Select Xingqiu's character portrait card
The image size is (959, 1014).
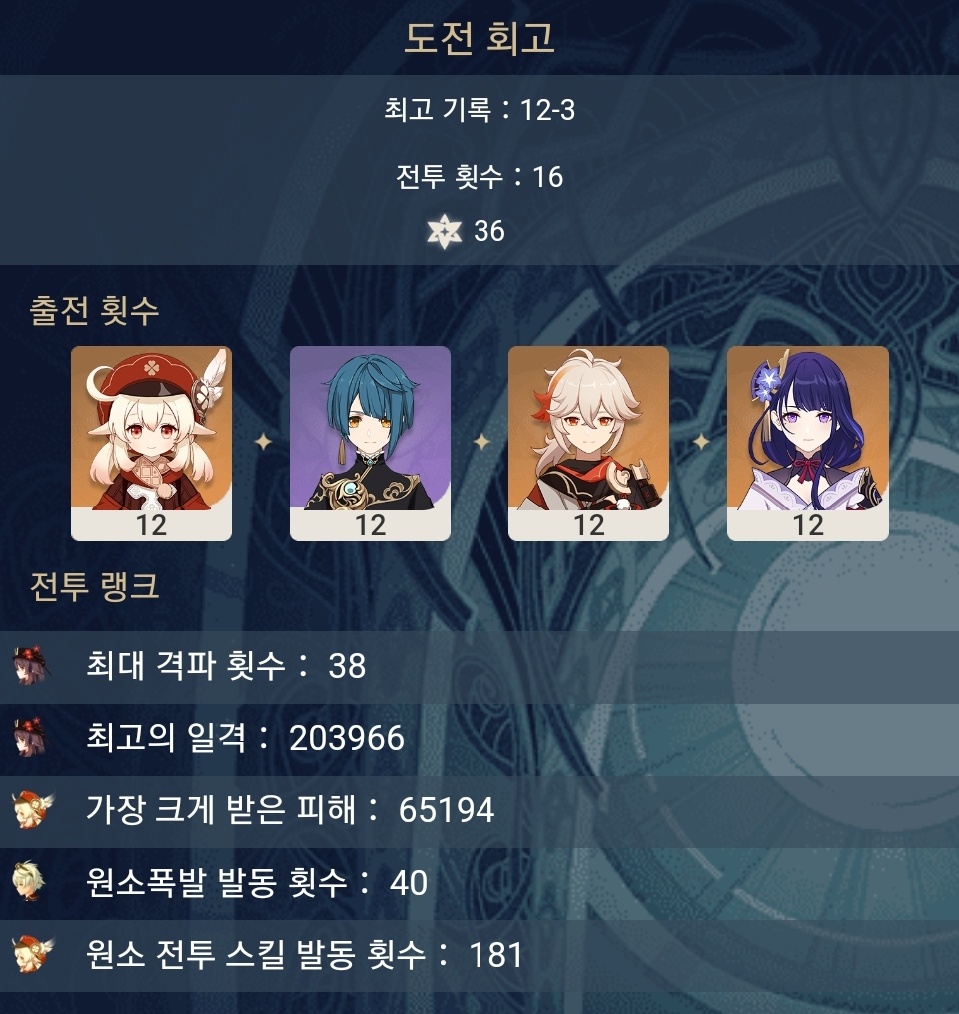coord(370,443)
